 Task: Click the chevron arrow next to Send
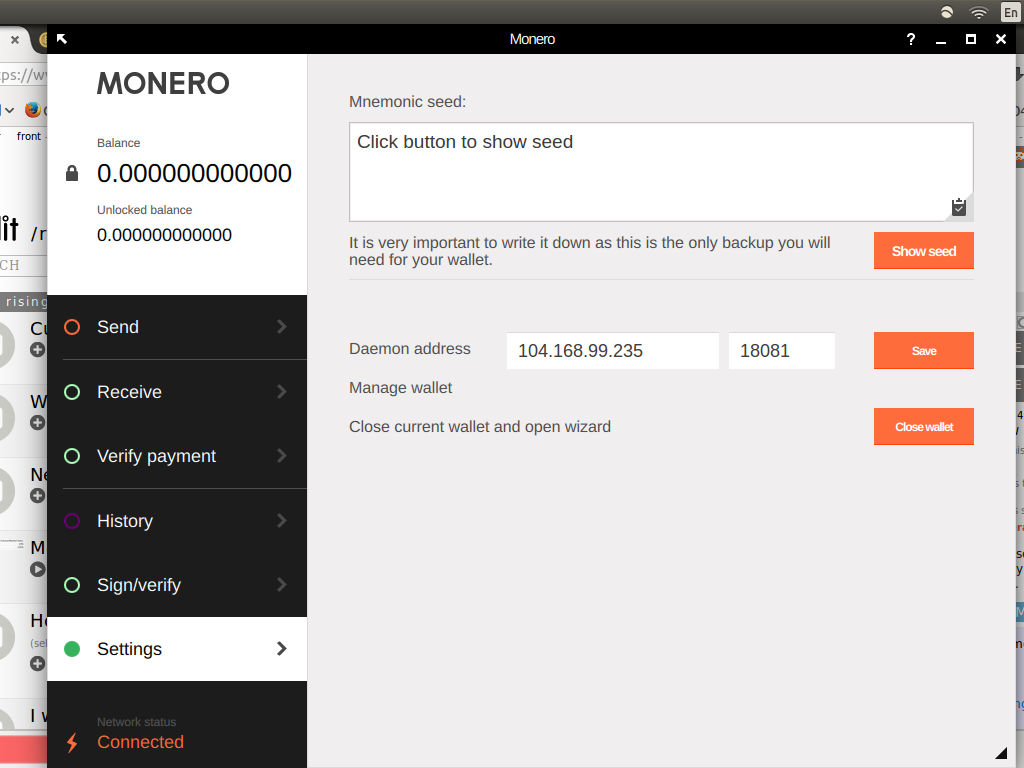(281, 327)
